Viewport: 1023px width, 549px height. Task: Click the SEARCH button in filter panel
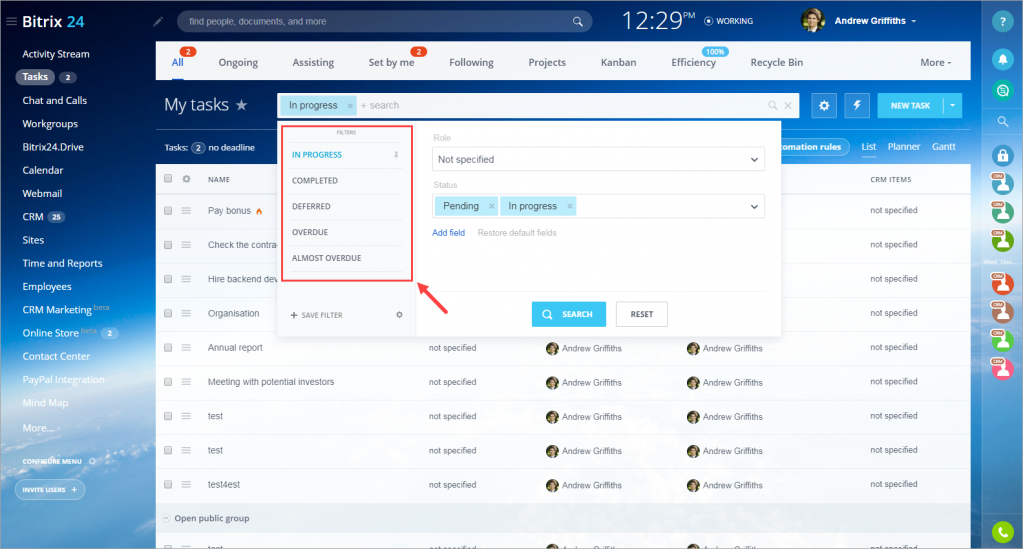click(x=568, y=314)
